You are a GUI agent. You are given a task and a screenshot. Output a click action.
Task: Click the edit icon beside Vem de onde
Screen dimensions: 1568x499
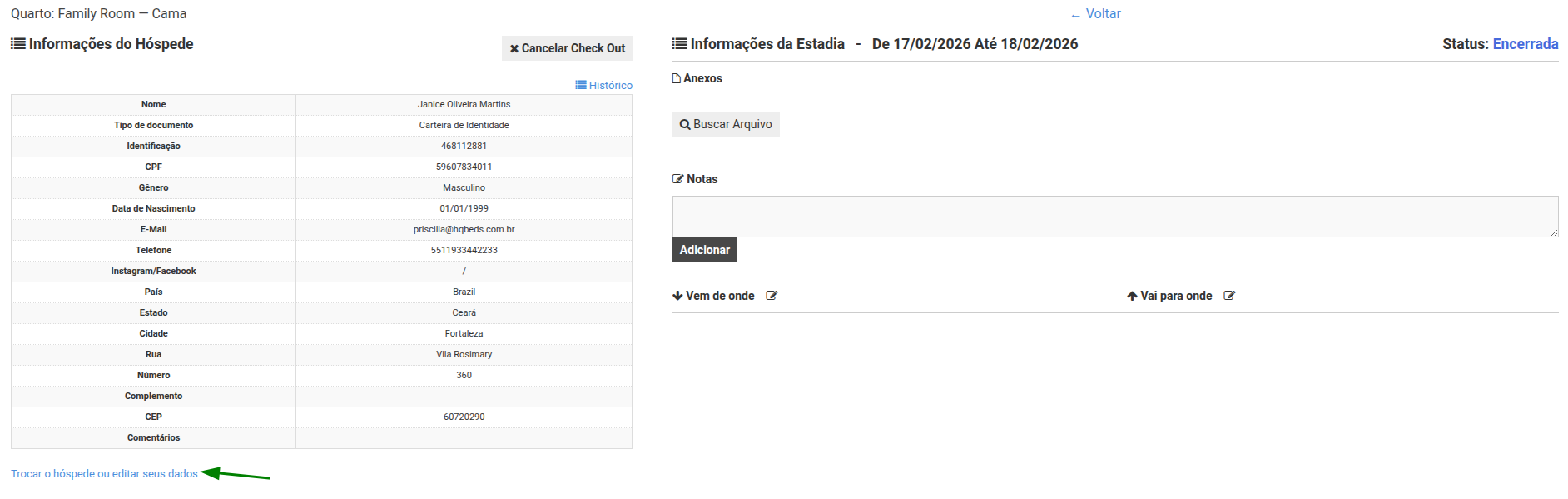[x=772, y=296]
